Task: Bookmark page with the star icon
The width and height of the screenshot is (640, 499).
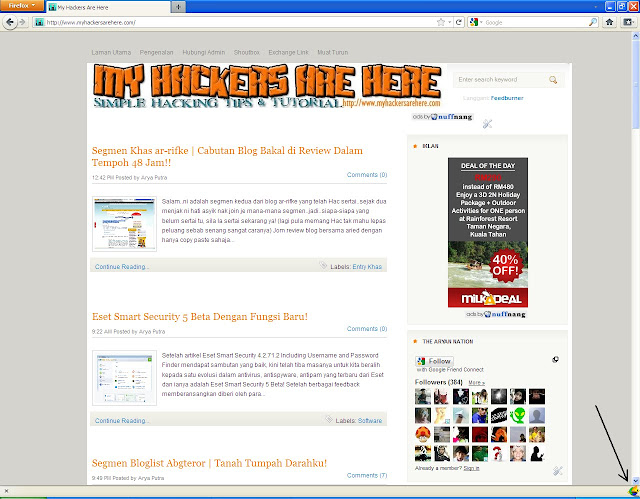Action: 440,22
